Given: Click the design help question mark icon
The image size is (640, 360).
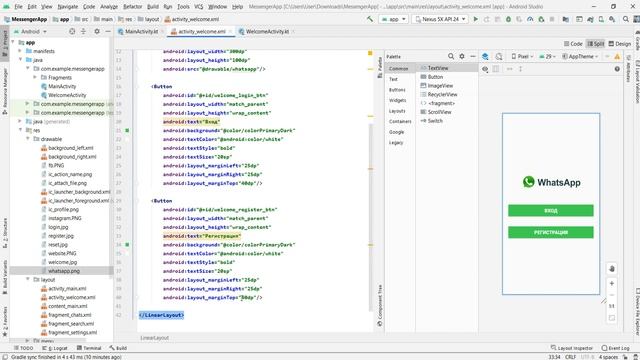Looking at the screenshot, I should (617, 69).
